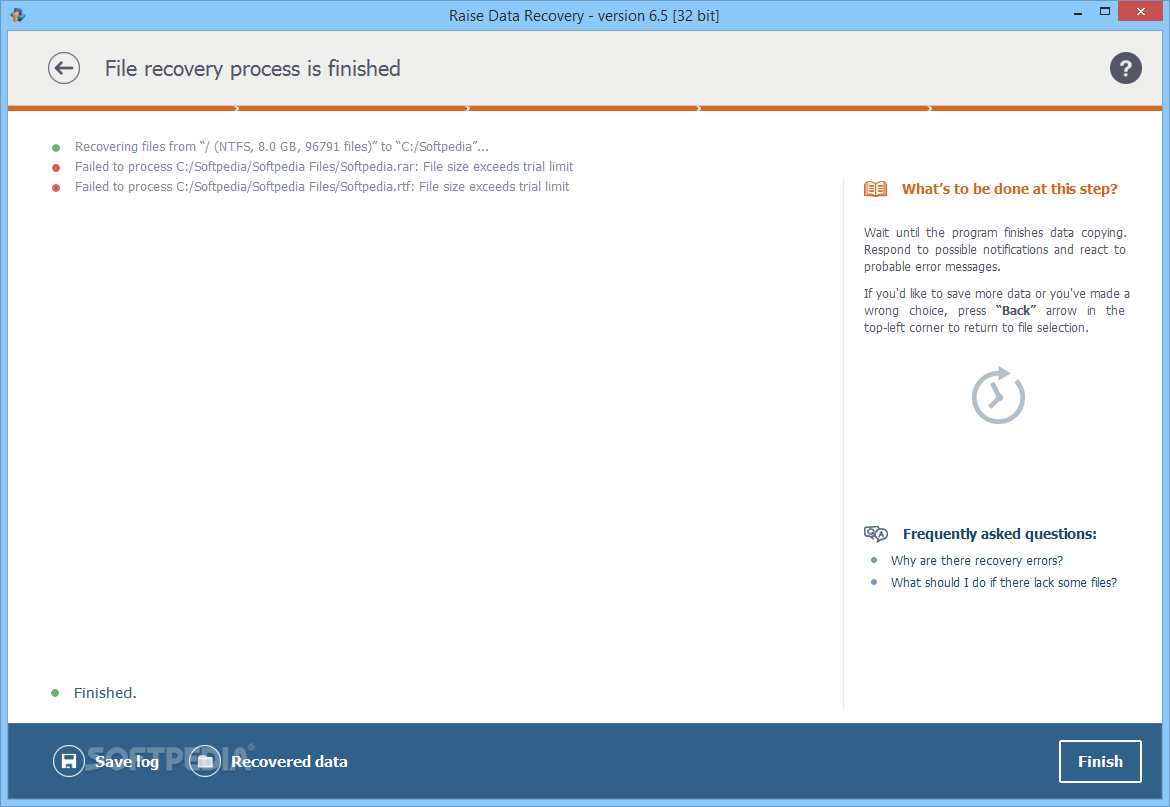Open help via the question mark icon

[x=1125, y=69]
